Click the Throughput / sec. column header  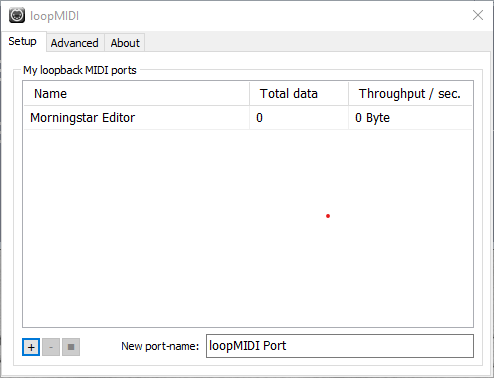point(410,94)
